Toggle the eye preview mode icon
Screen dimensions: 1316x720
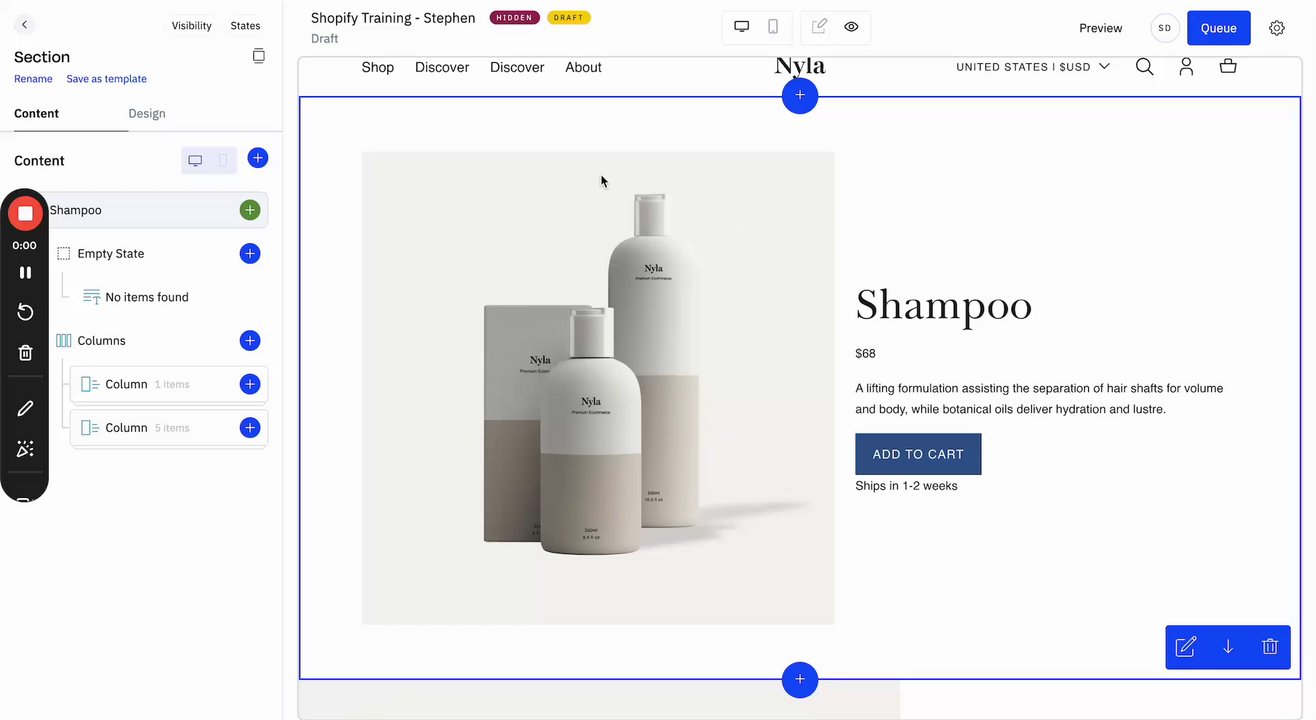click(851, 27)
